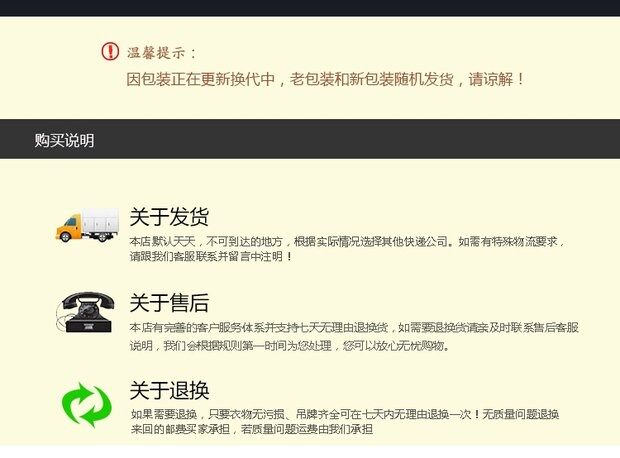
Task: Click the red exclamation warning icon
Action: 110,51
